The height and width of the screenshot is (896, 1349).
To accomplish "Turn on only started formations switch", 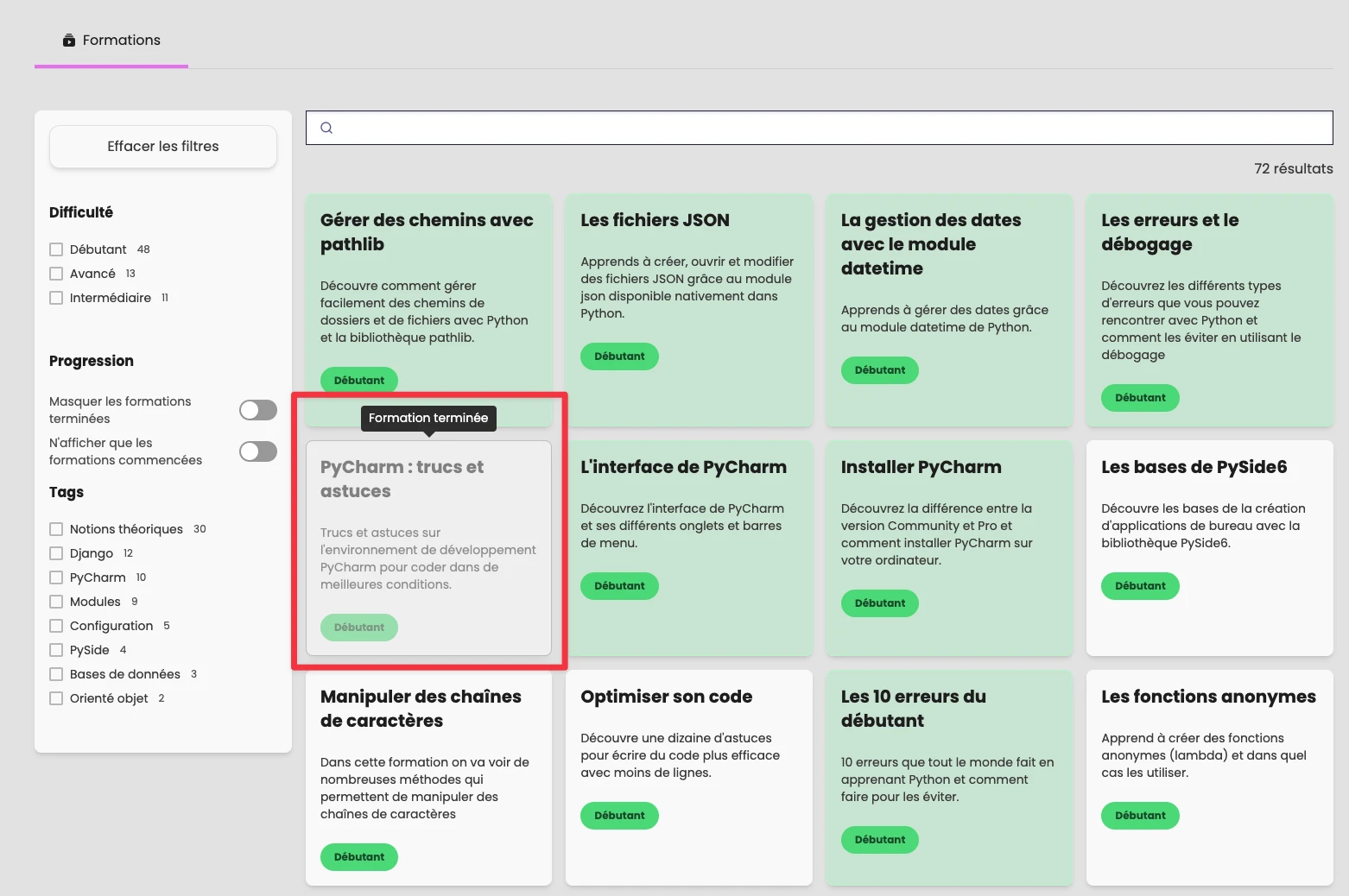I will tap(257, 451).
